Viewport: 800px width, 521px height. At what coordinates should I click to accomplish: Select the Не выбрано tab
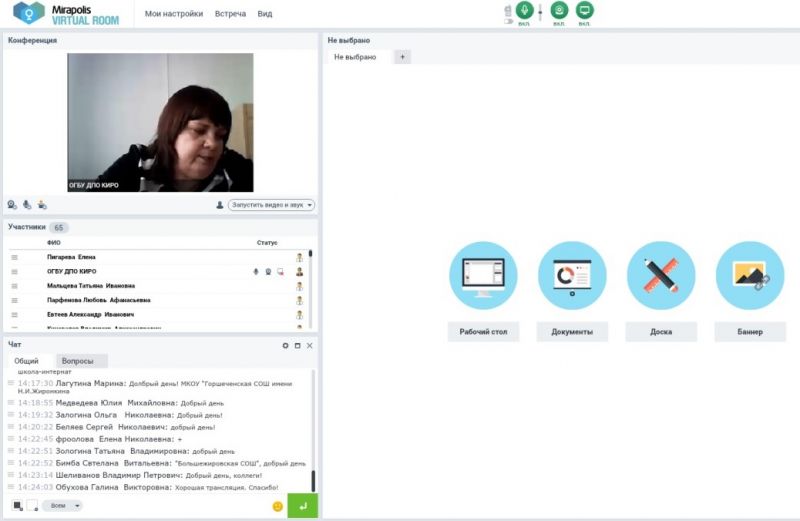pyautogui.click(x=355, y=57)
